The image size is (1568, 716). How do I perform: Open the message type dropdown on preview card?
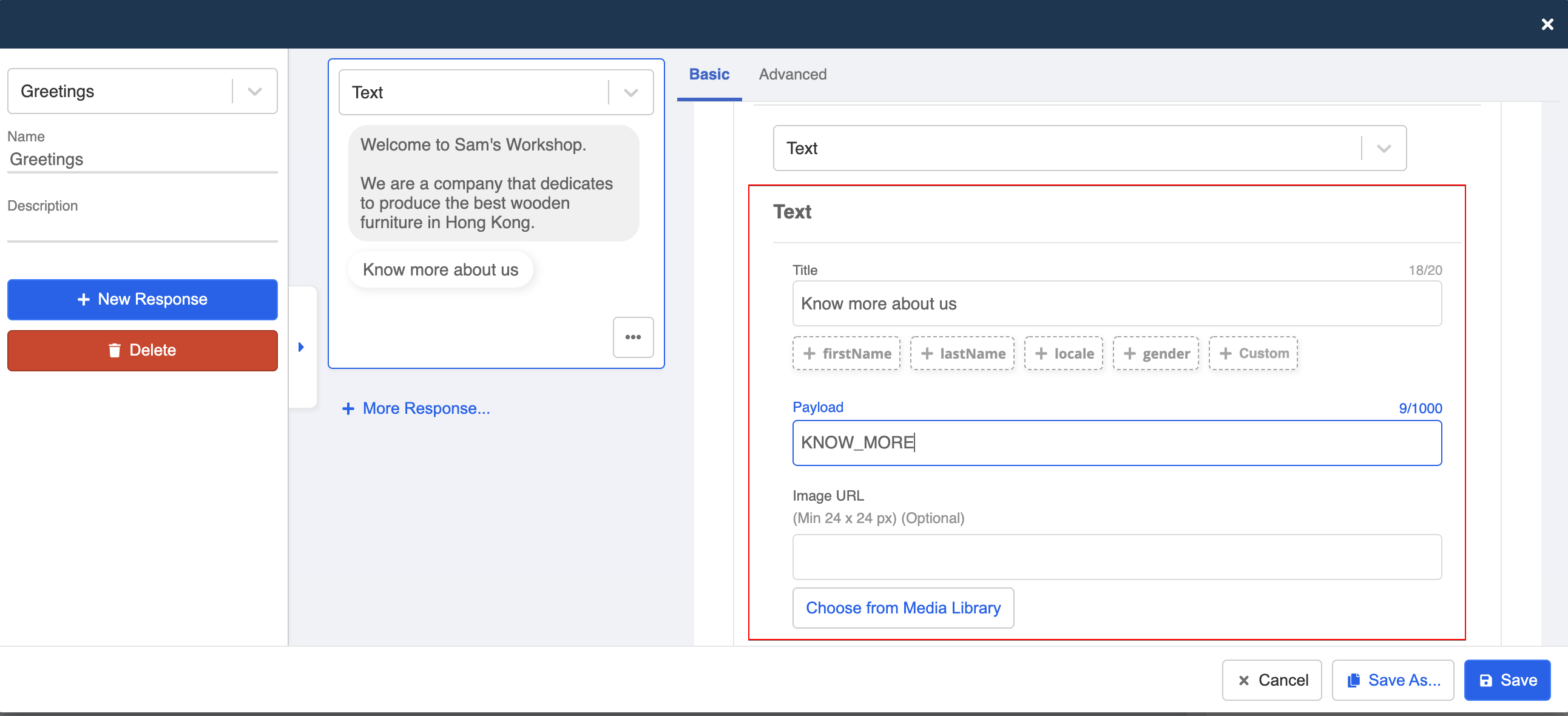(630, 92)
